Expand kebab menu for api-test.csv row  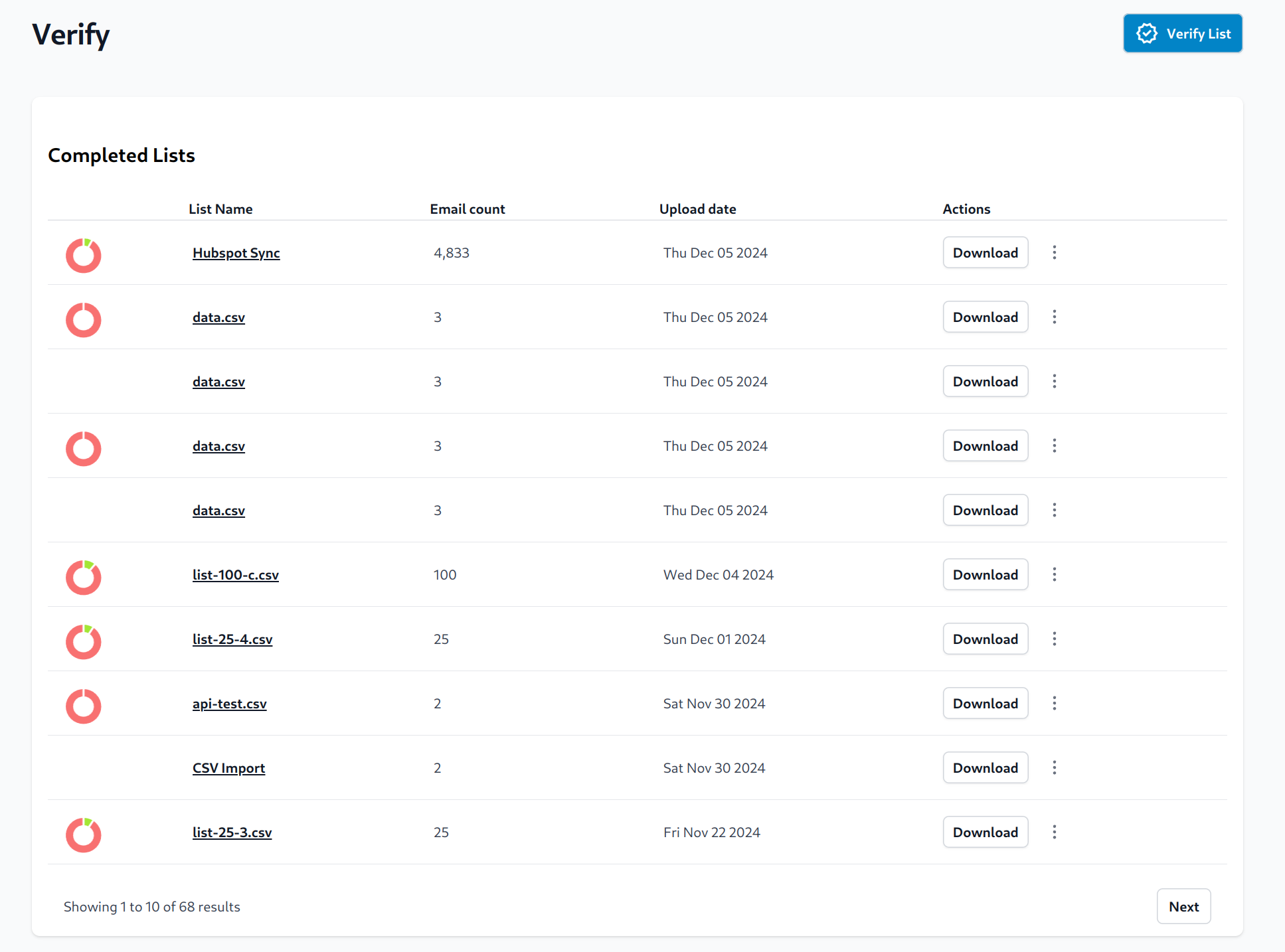point(1054,703)
